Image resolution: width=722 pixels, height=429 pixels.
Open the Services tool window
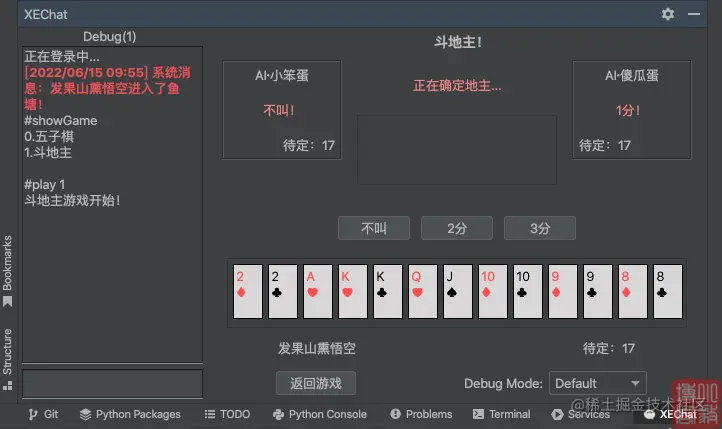[x=580, y=414]
